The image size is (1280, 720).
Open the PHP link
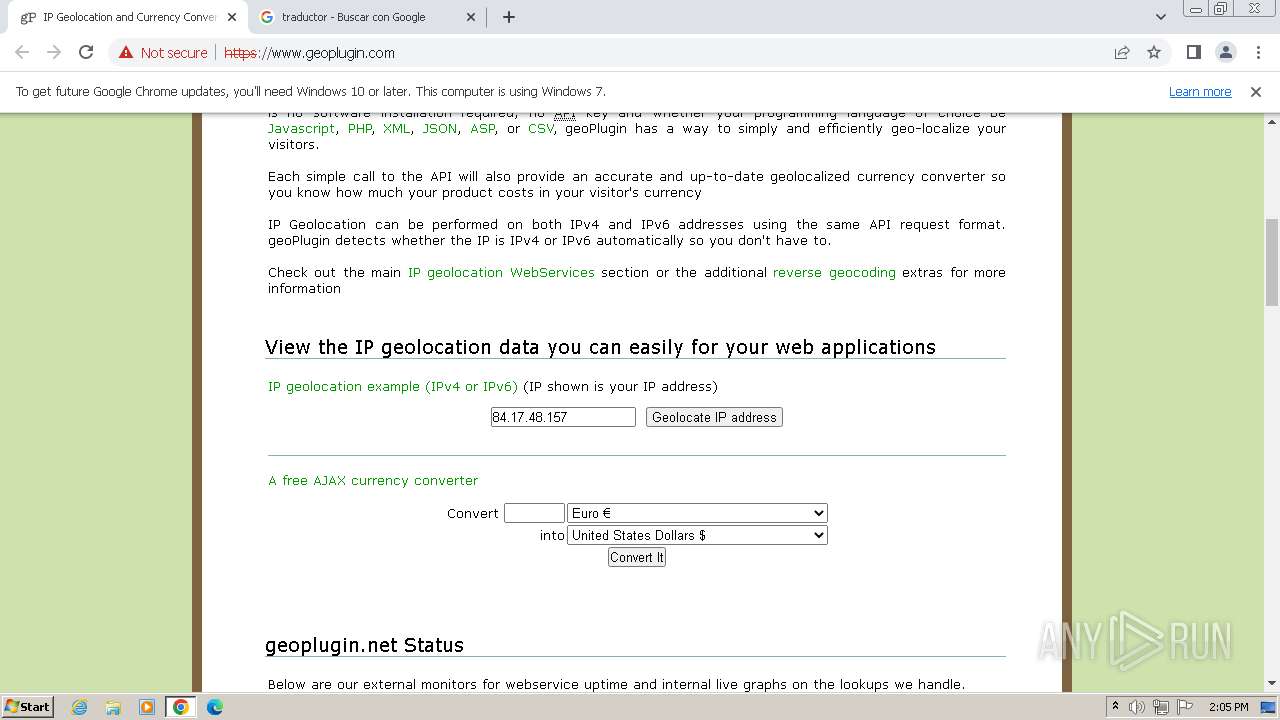(x=360, y=129)
